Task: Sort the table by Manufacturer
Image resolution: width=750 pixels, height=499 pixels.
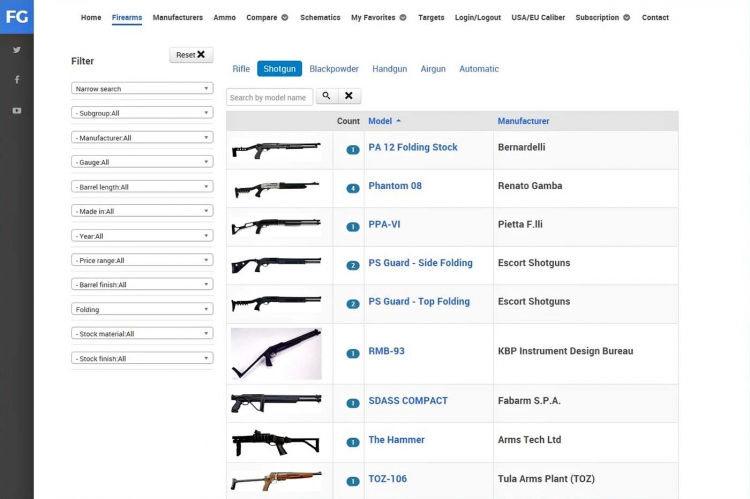Action: pos(523,121)
